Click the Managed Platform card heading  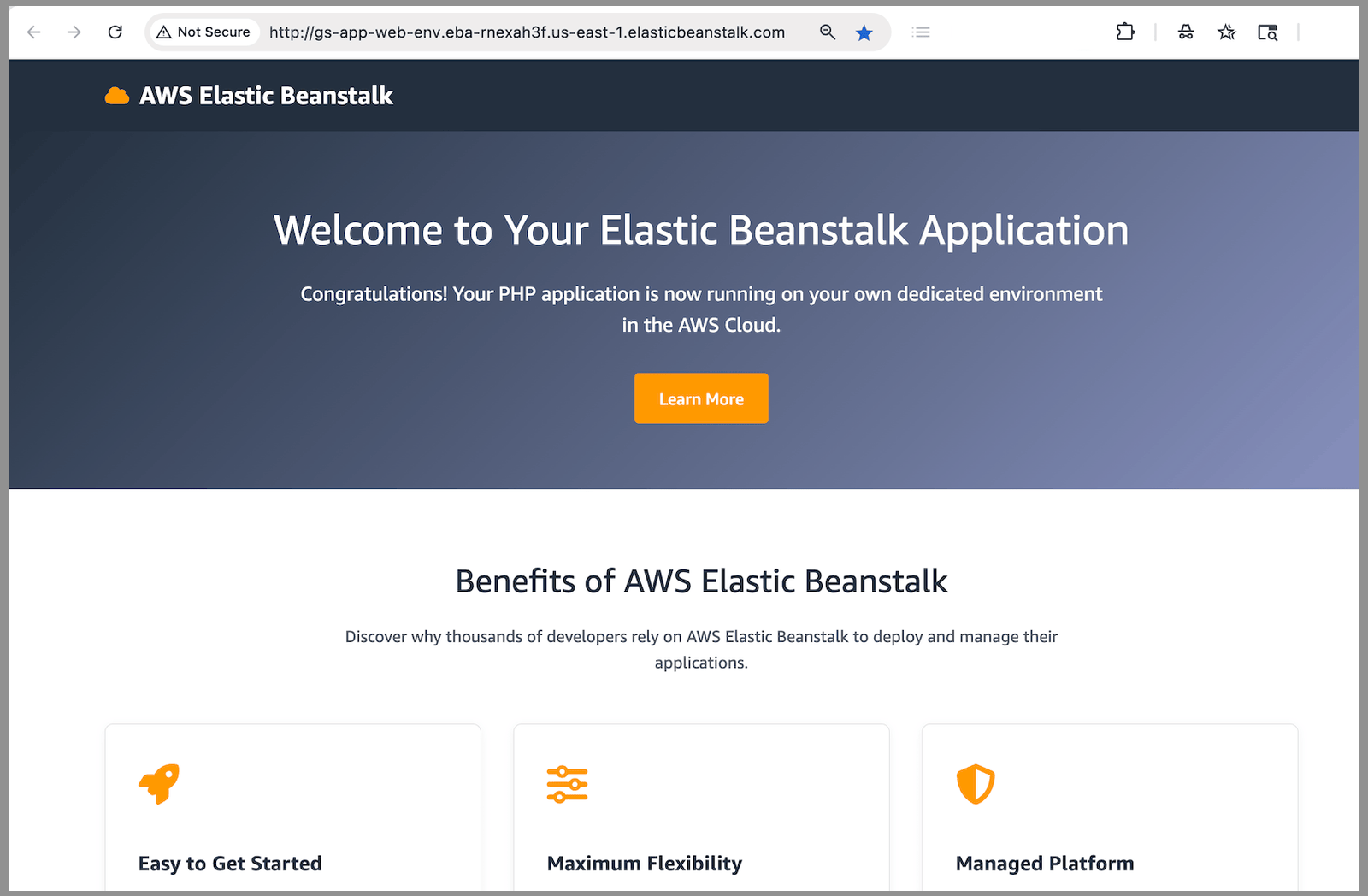tap(1044, 863)
